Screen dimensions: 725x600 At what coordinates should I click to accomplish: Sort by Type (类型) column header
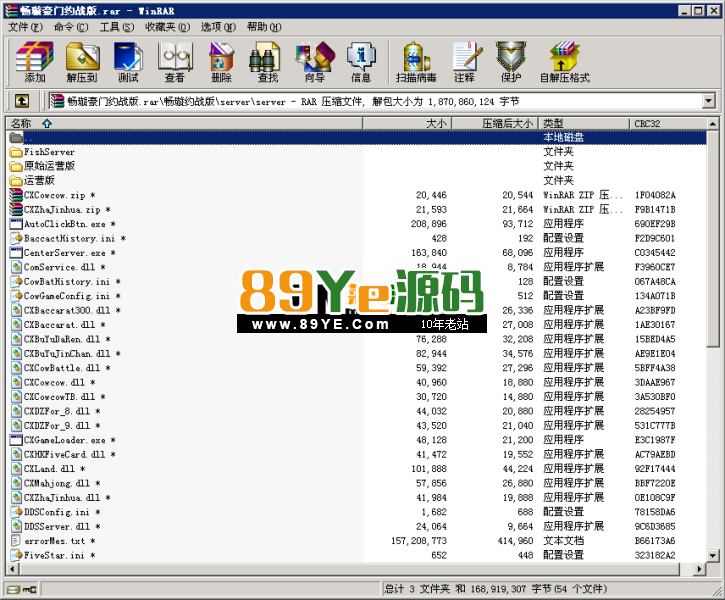[x=584, y=123]
